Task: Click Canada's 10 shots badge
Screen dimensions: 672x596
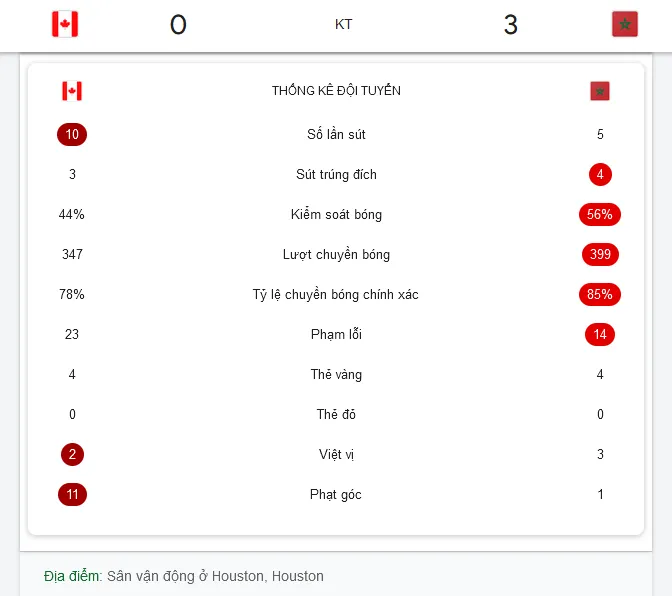Action: (x=72, y=135)
